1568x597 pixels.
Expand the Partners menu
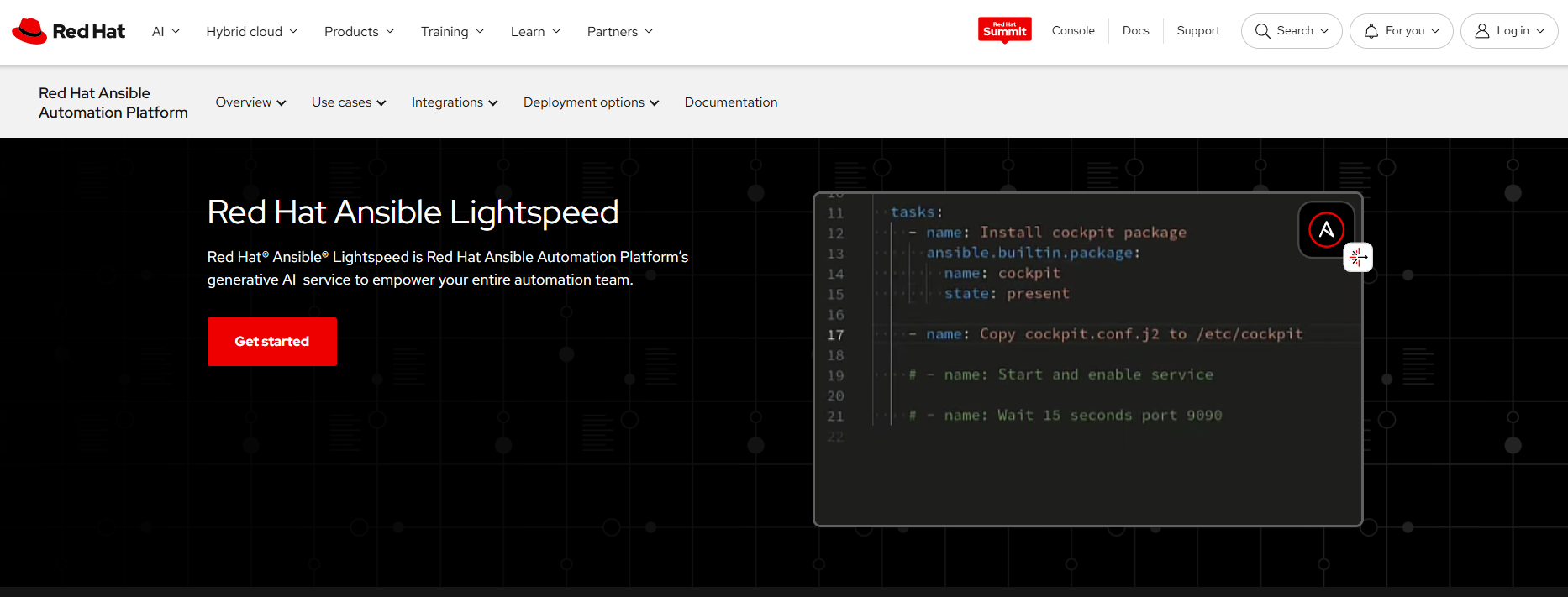(619, 31)
